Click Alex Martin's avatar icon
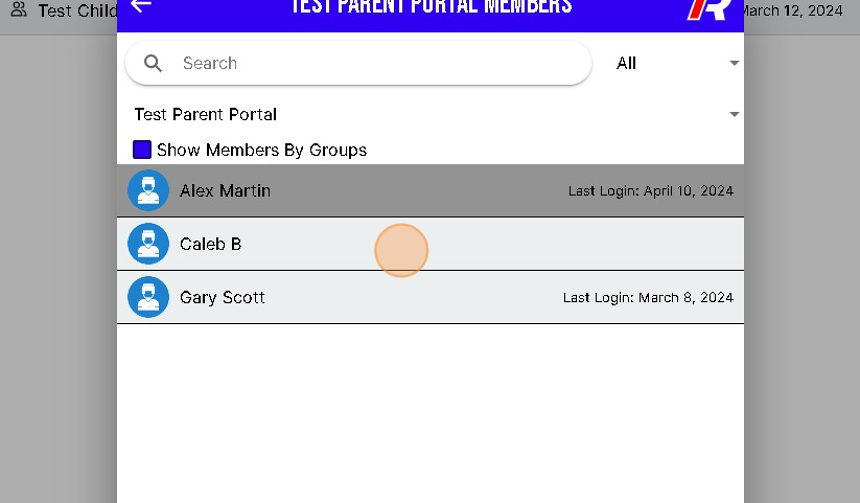Image resolution: width=860 pixels, height=503 pixels. pos(148,191)
